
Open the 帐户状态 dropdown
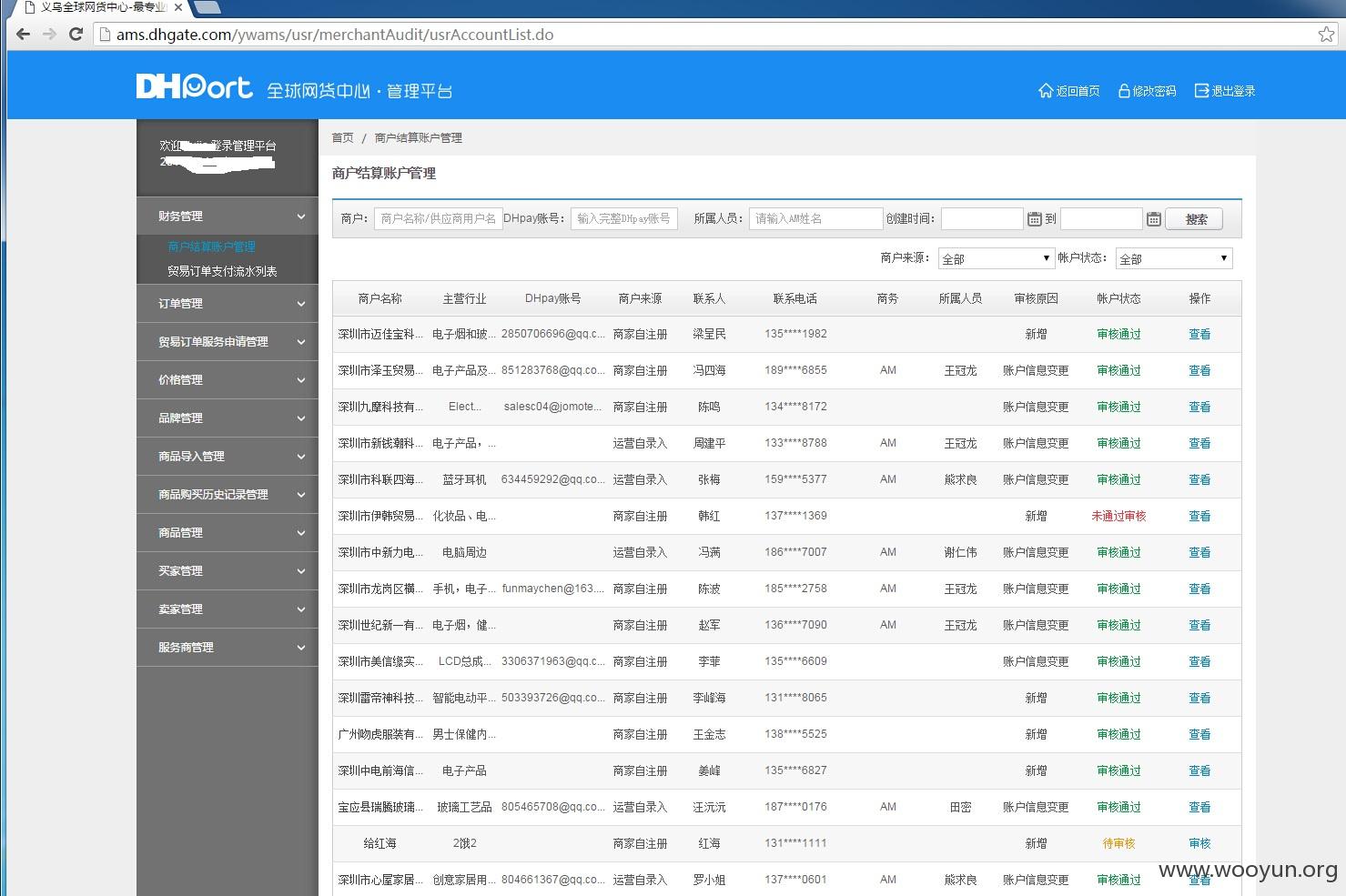point(1174,258)
